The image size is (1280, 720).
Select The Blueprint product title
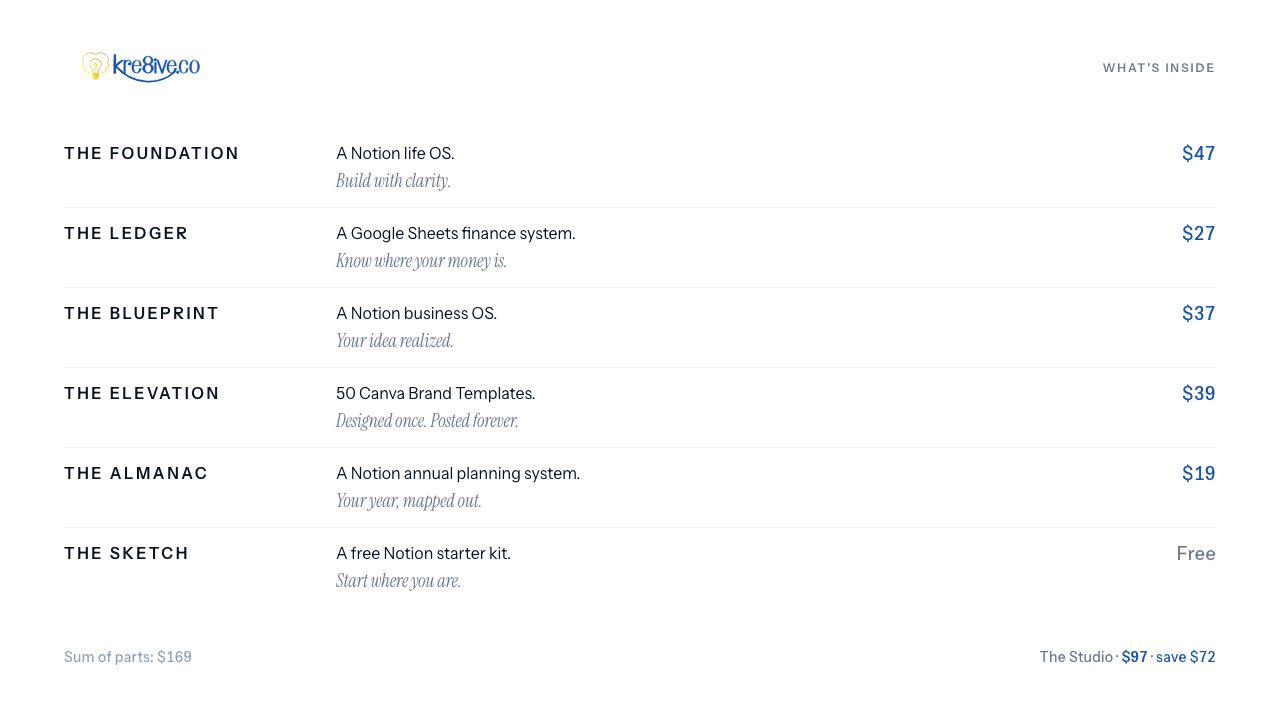(x=142, y=313)
